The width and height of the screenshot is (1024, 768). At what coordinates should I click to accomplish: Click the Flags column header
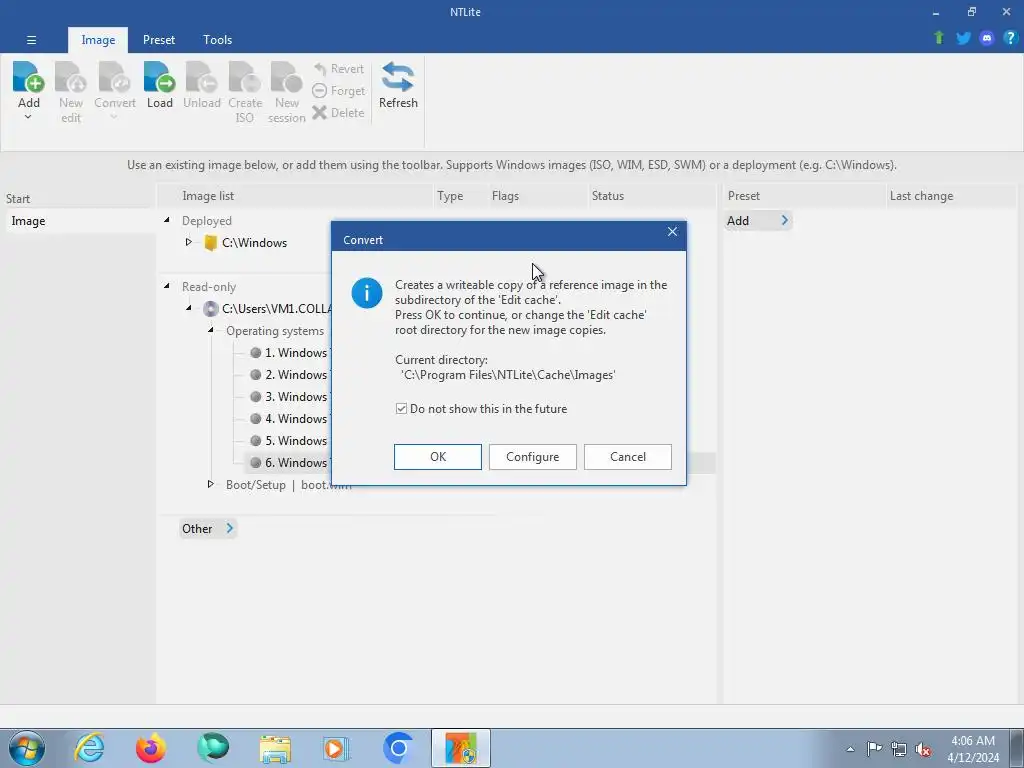[x=537, y=196]
